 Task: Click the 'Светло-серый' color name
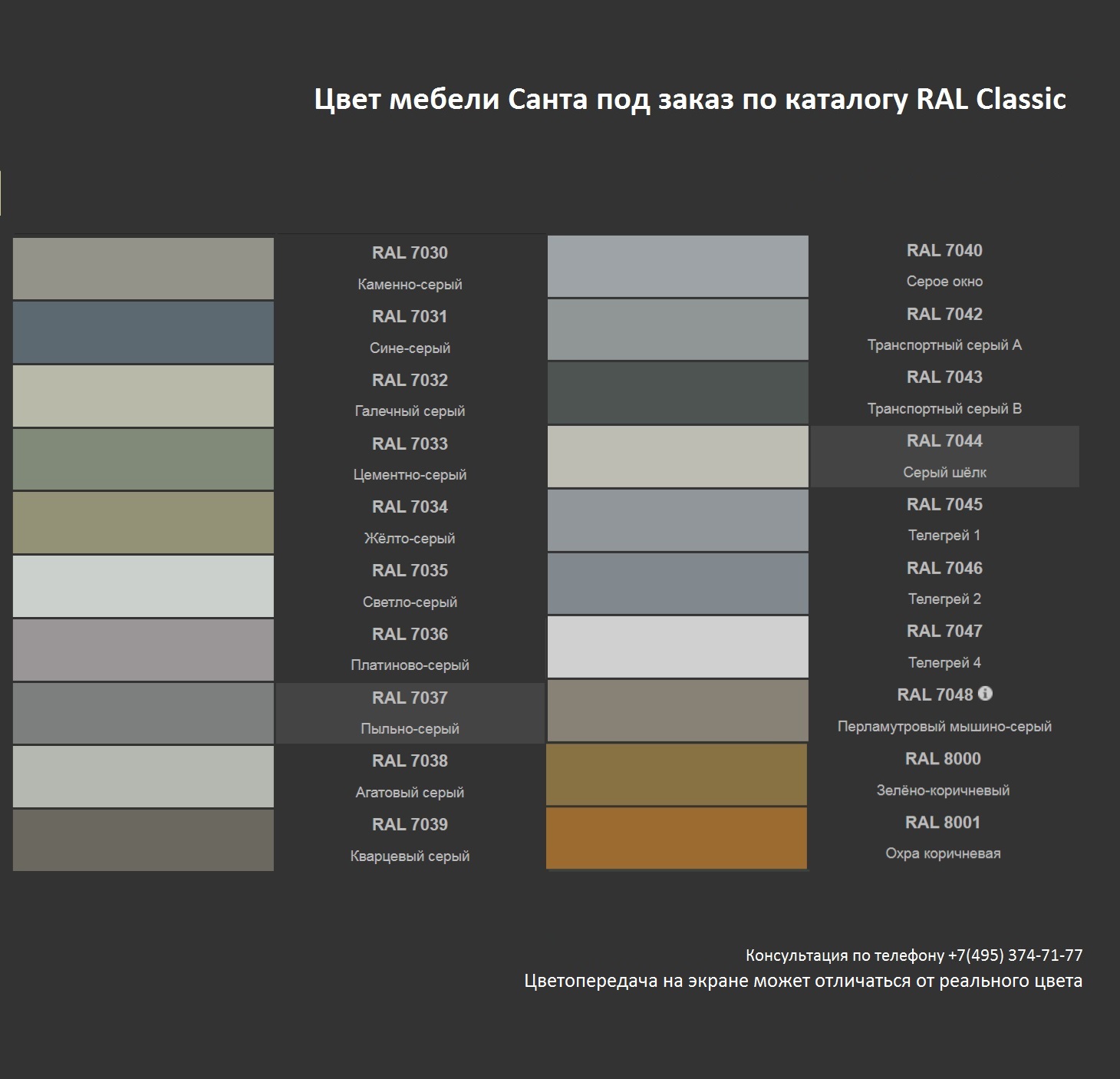[x=410, y=602]
